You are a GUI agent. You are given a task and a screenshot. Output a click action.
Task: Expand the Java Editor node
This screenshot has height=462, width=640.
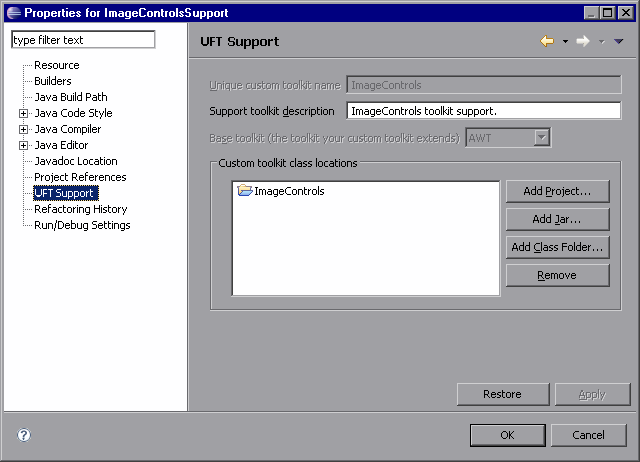click(x=24, y=145)
